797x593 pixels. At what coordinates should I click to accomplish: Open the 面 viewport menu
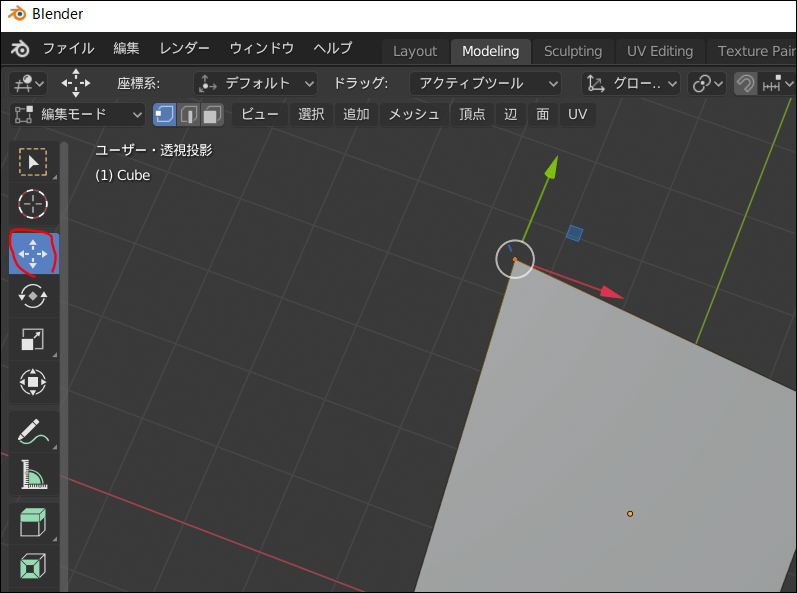point(543,114)
